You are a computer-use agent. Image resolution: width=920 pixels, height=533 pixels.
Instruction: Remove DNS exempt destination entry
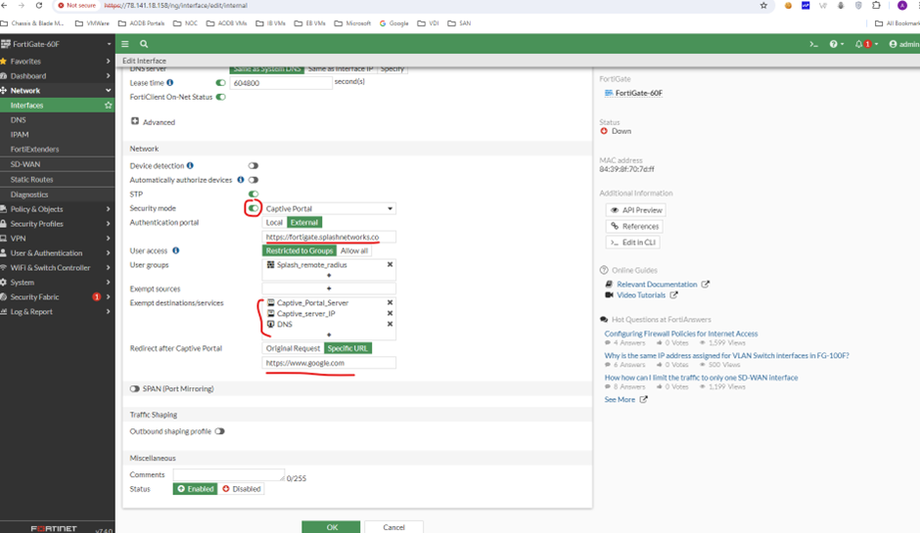click(390, 324)
